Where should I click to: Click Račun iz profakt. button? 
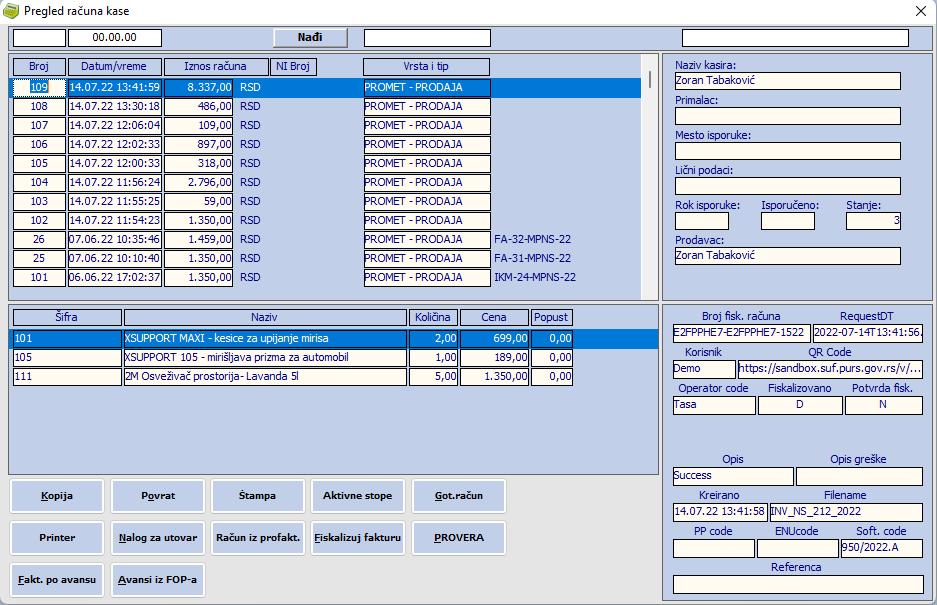point(258,537)
